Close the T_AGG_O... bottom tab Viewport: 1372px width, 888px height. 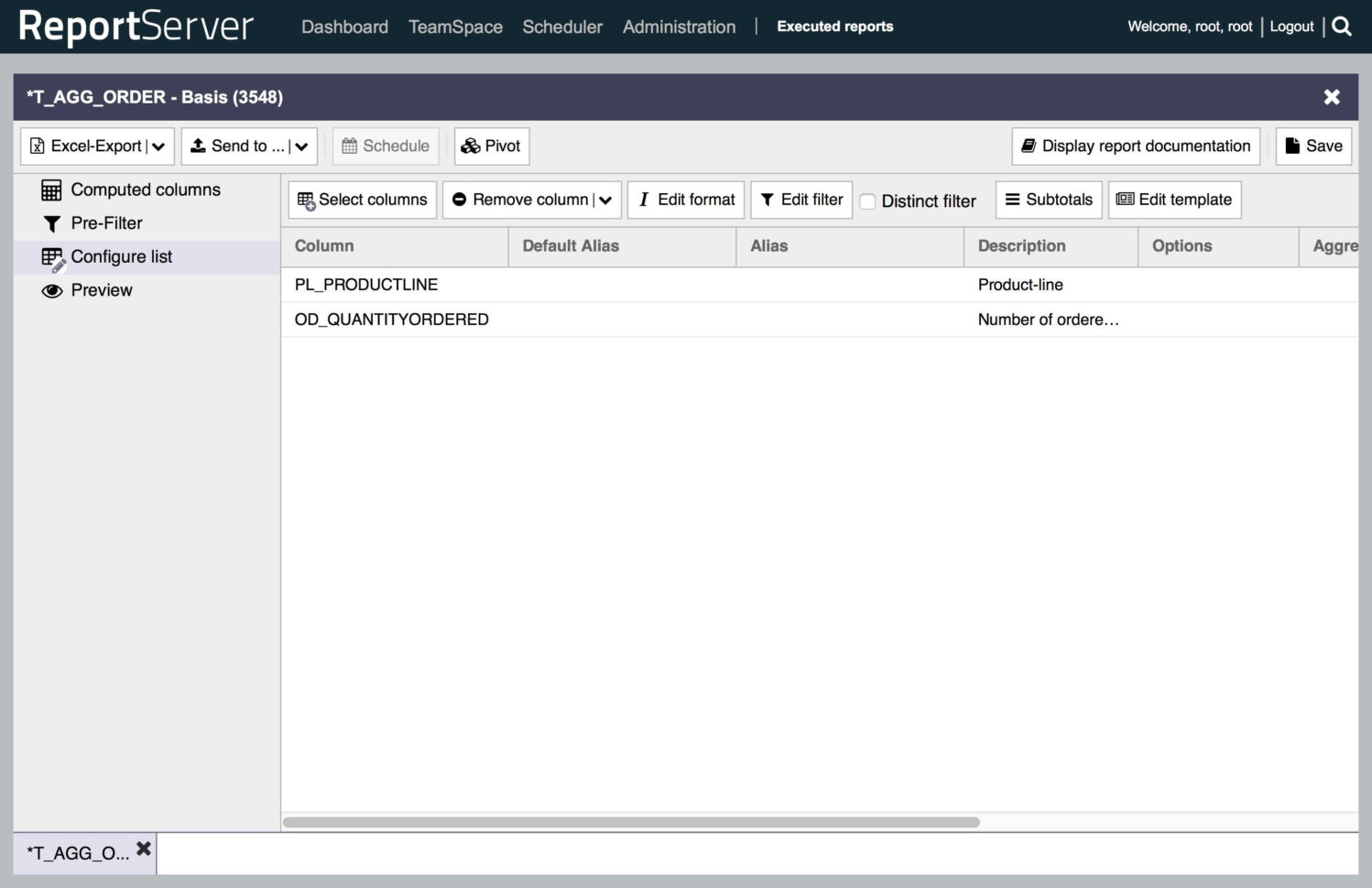144,849
